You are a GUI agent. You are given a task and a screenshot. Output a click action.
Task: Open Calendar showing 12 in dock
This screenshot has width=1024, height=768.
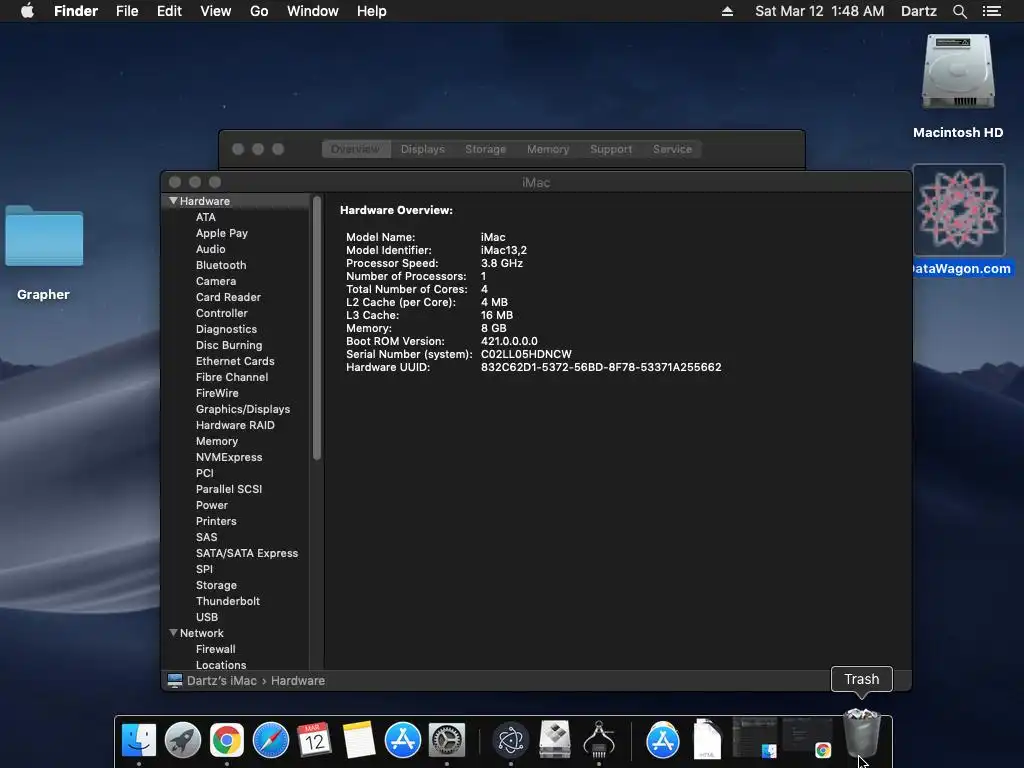pos(314,740)
